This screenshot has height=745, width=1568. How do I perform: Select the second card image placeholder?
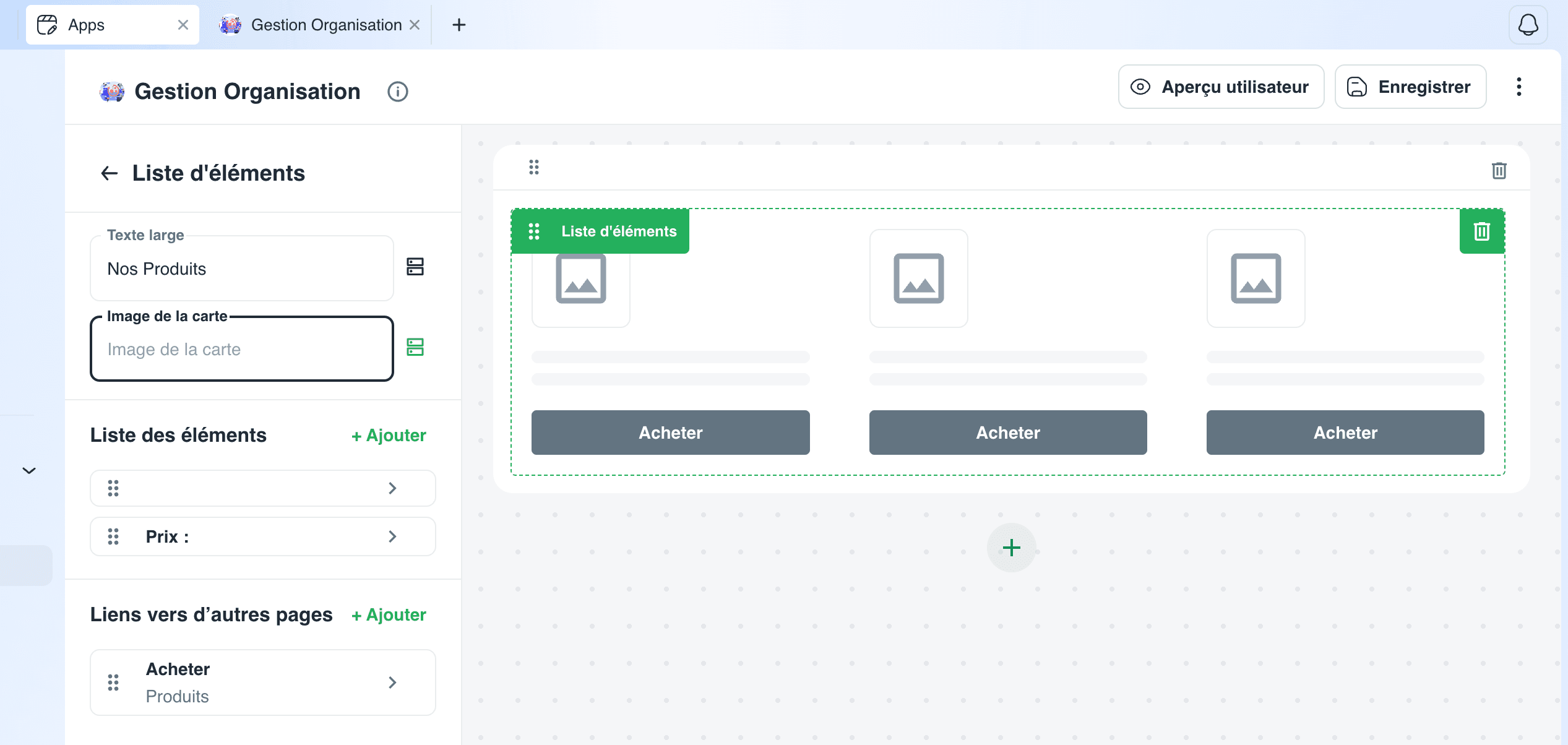(x=918, y=278)
